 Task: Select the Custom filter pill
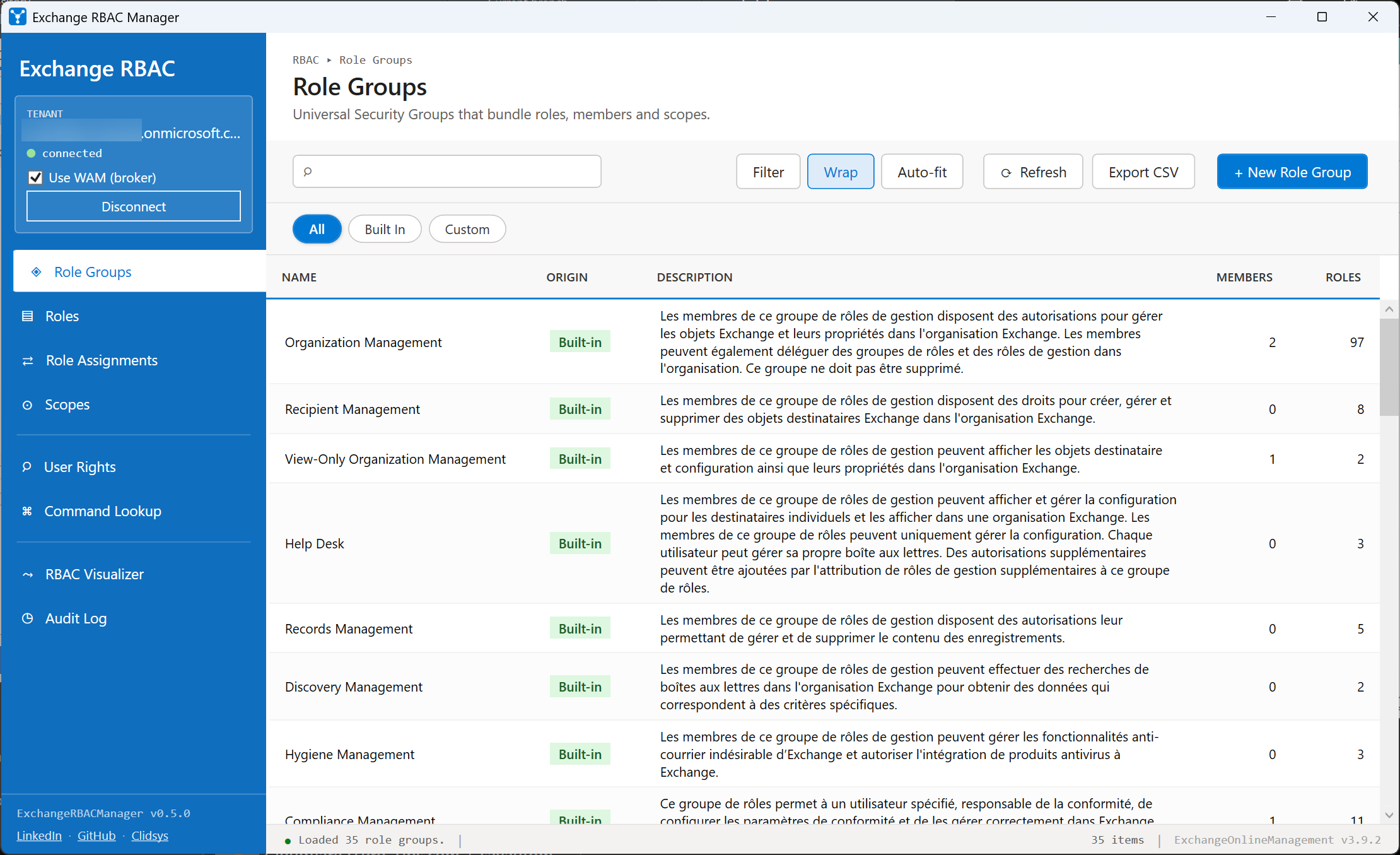(467, 229)
